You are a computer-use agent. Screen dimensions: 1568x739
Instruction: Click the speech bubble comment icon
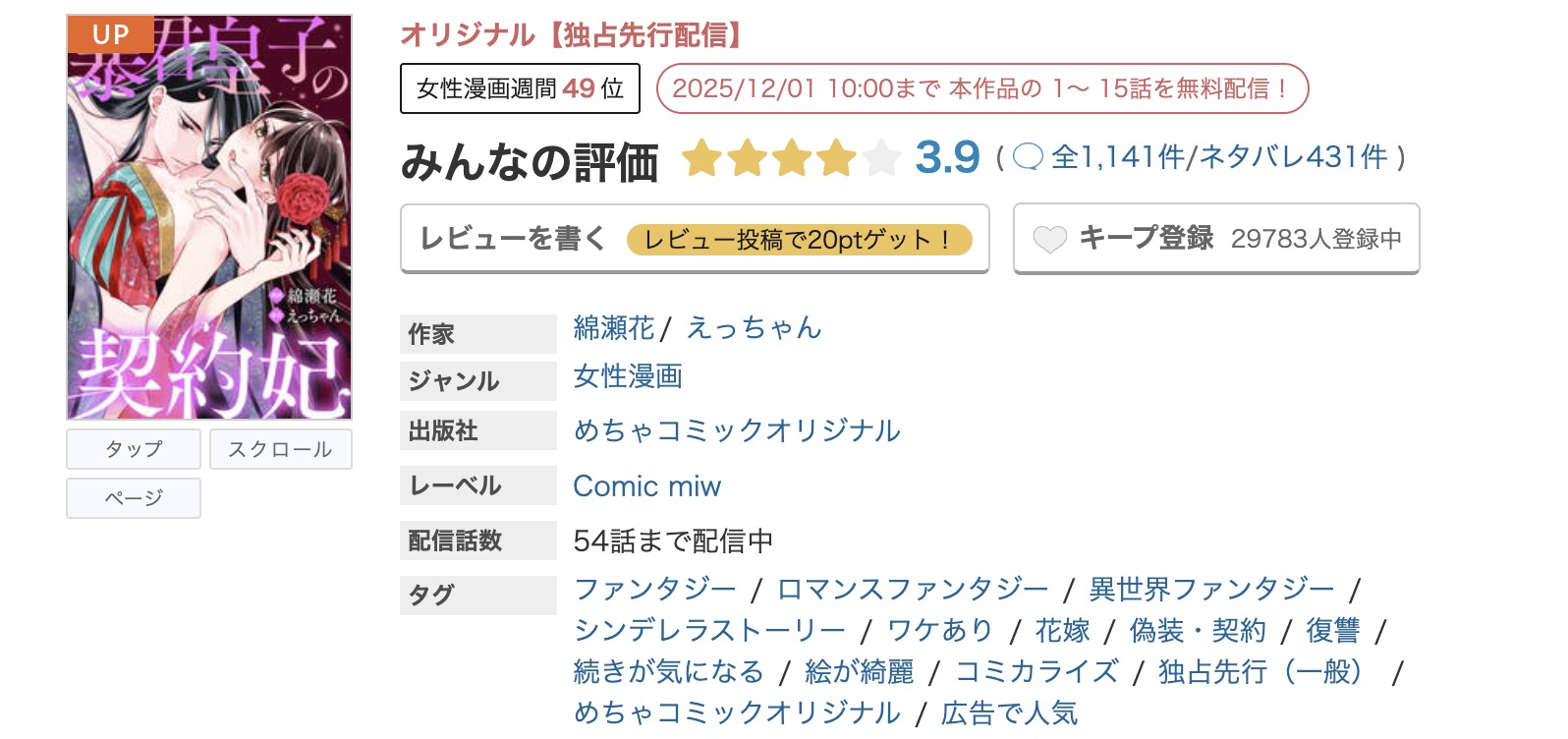pos(1028,155)
